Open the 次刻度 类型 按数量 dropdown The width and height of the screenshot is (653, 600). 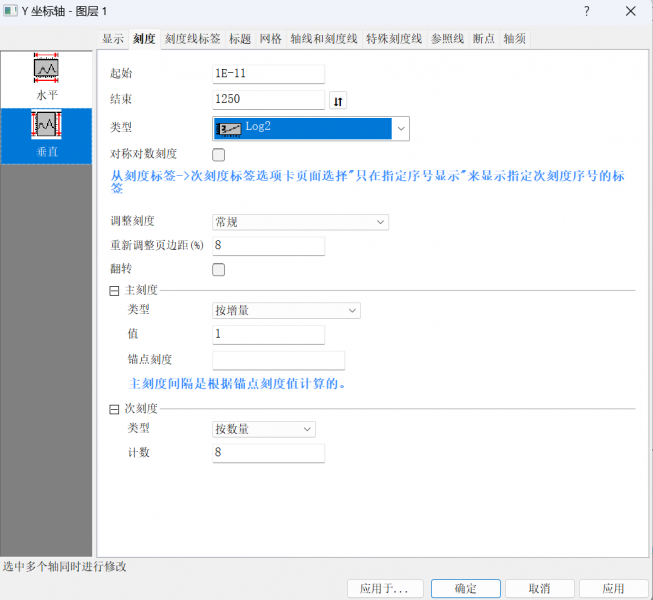click(x=264, y=429)
